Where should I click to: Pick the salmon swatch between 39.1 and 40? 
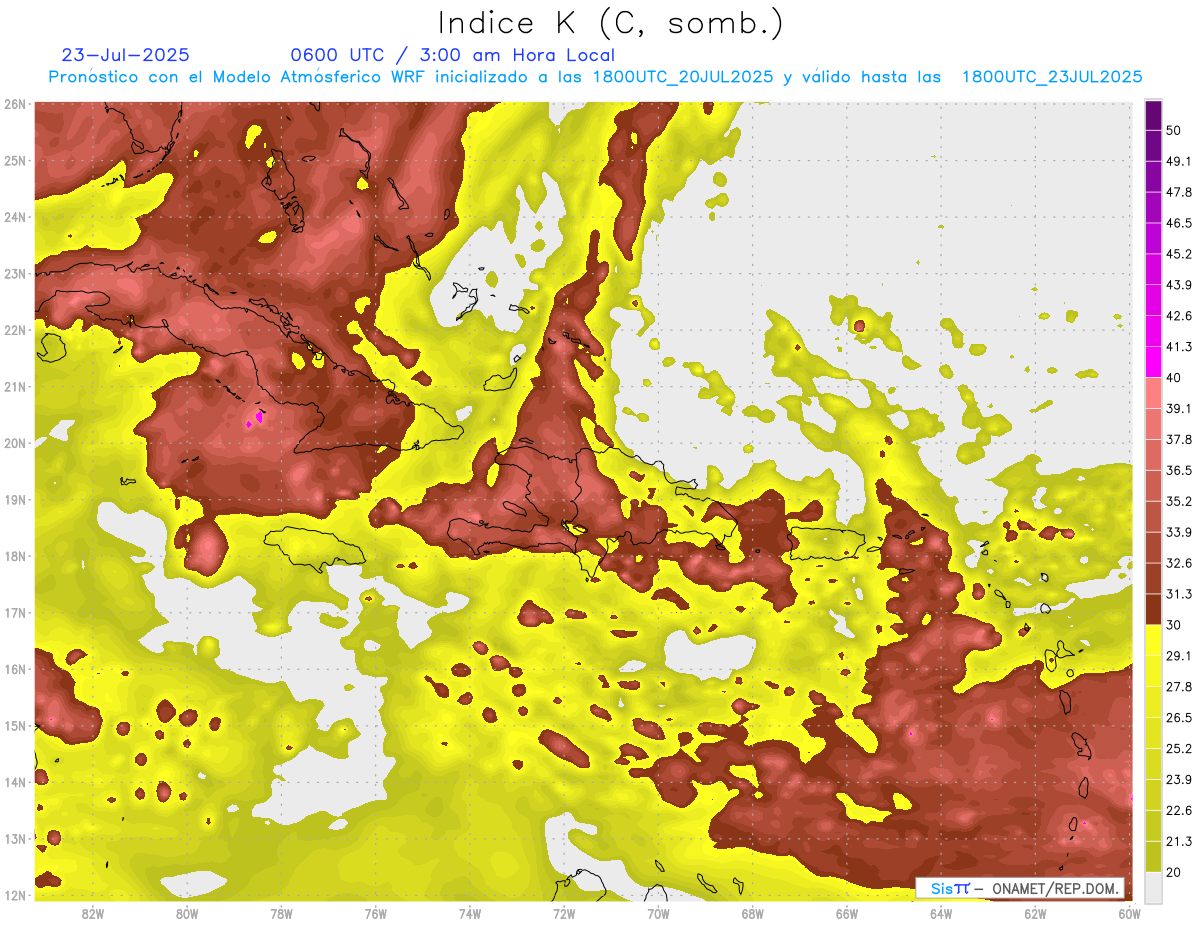click(1153, 393)
